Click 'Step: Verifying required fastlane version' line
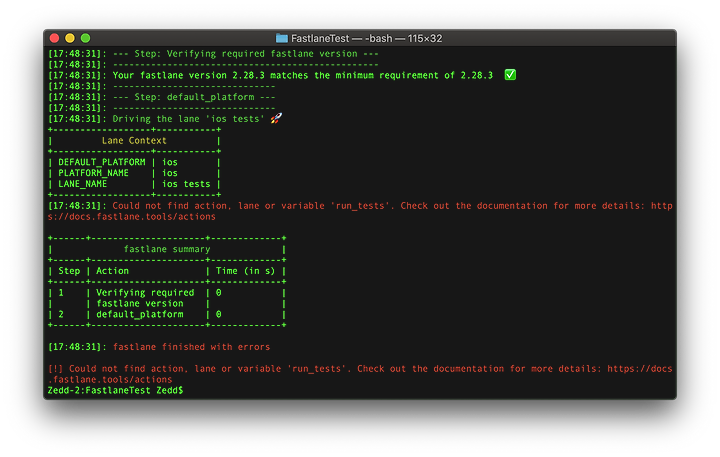The height and width of the screenshot is (457, 720). (246, 54)
